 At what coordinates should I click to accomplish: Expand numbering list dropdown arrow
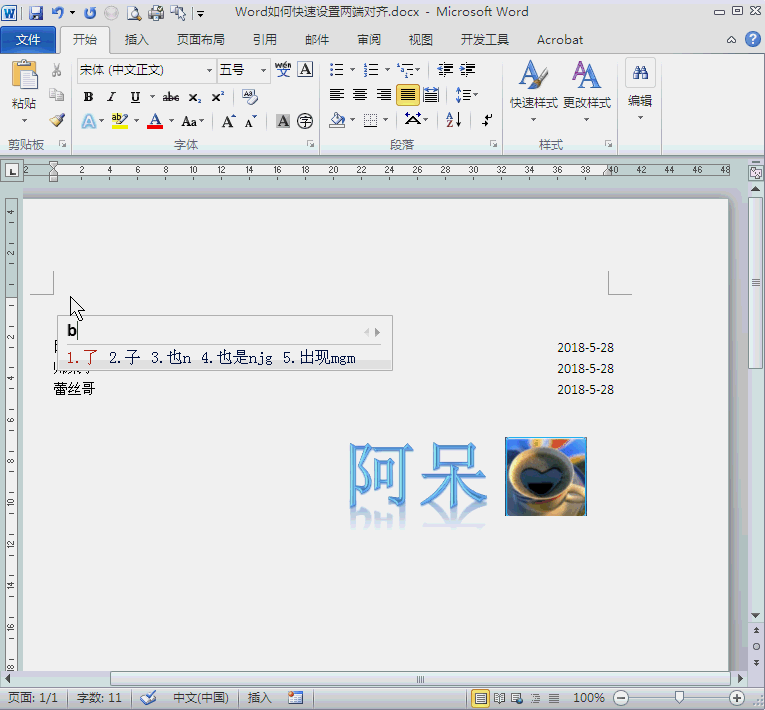tap(387, 69)
